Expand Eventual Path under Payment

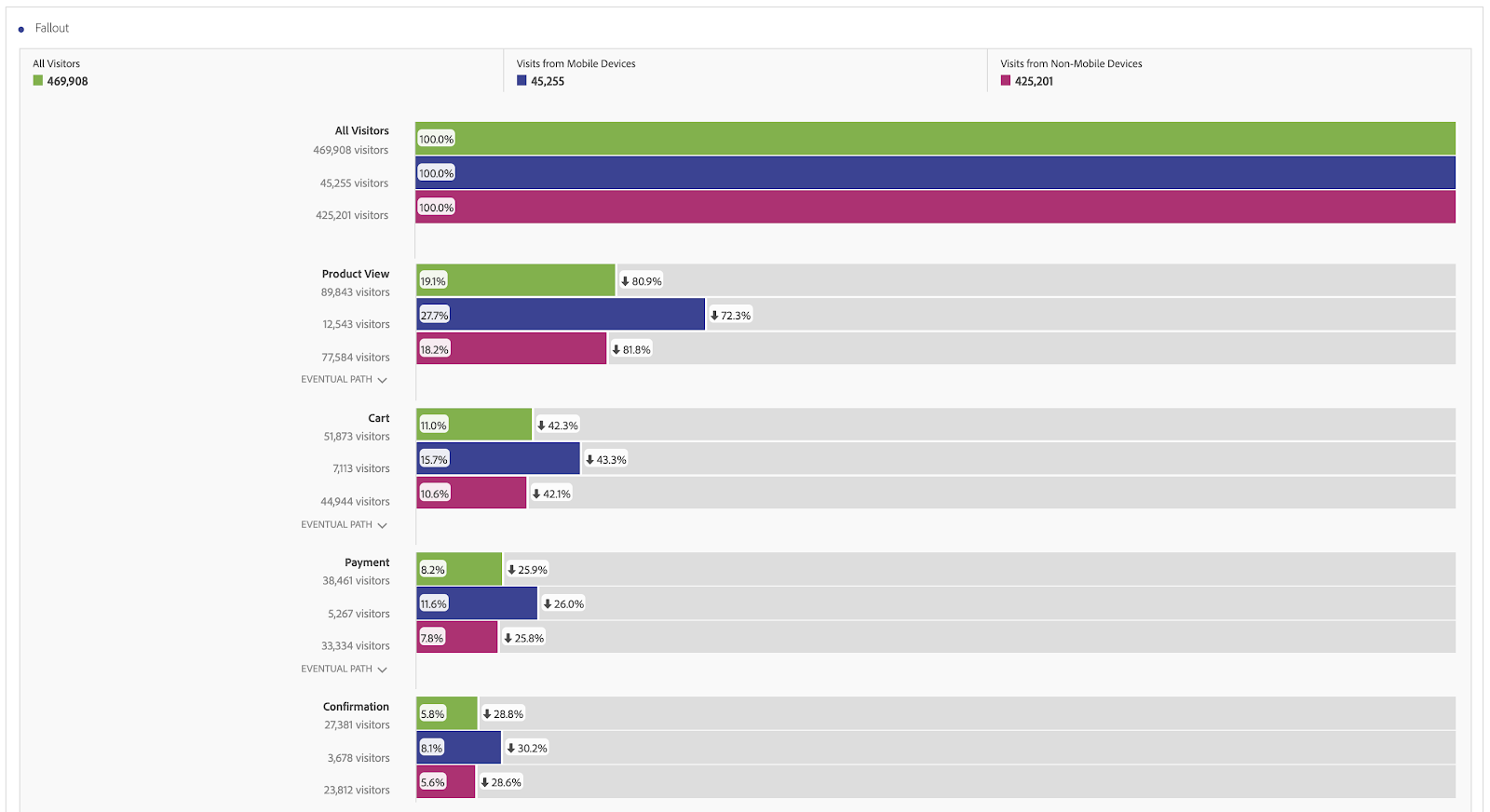coord(344,670)
